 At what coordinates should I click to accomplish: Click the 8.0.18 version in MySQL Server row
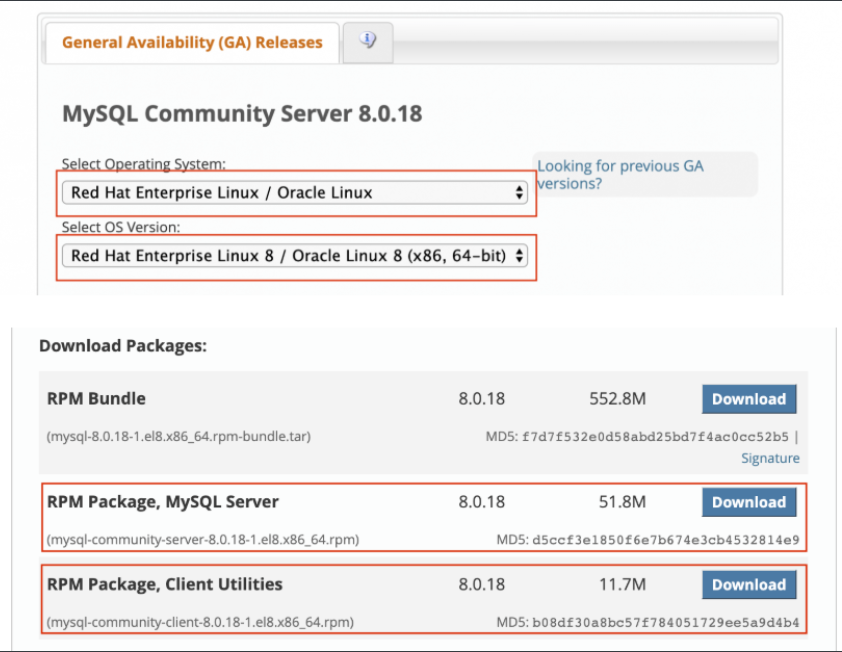[x=482, y=502]
